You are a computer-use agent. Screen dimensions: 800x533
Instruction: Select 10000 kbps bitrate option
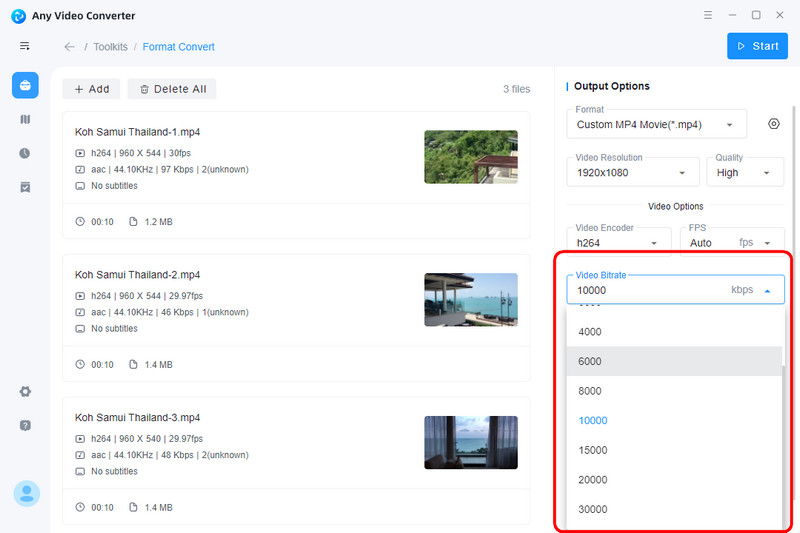673,420
